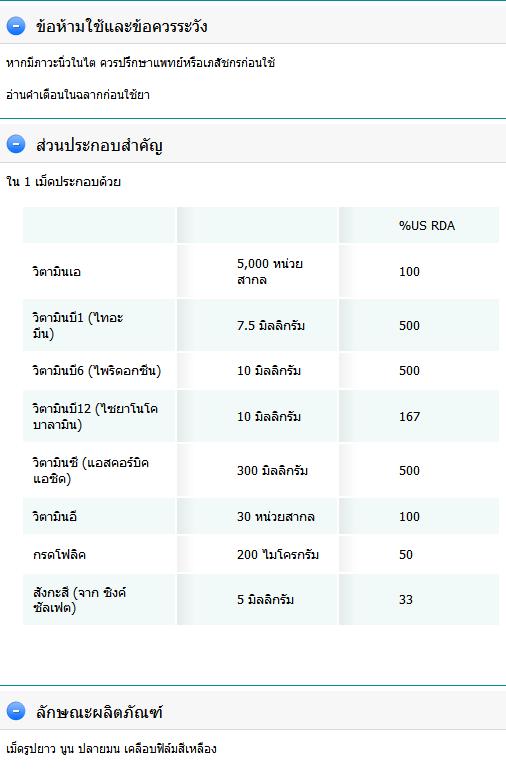Collapse the ข้อห้ามใช้และข้อควรระวัง section icon

pyautogui.click(x=16, y=26)
